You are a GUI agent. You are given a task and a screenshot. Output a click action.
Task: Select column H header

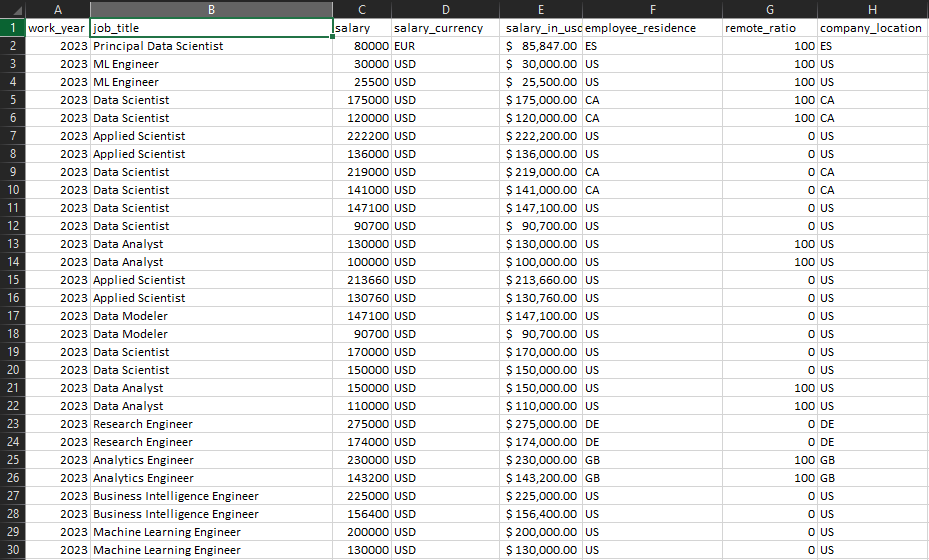(x=873, y=9)
